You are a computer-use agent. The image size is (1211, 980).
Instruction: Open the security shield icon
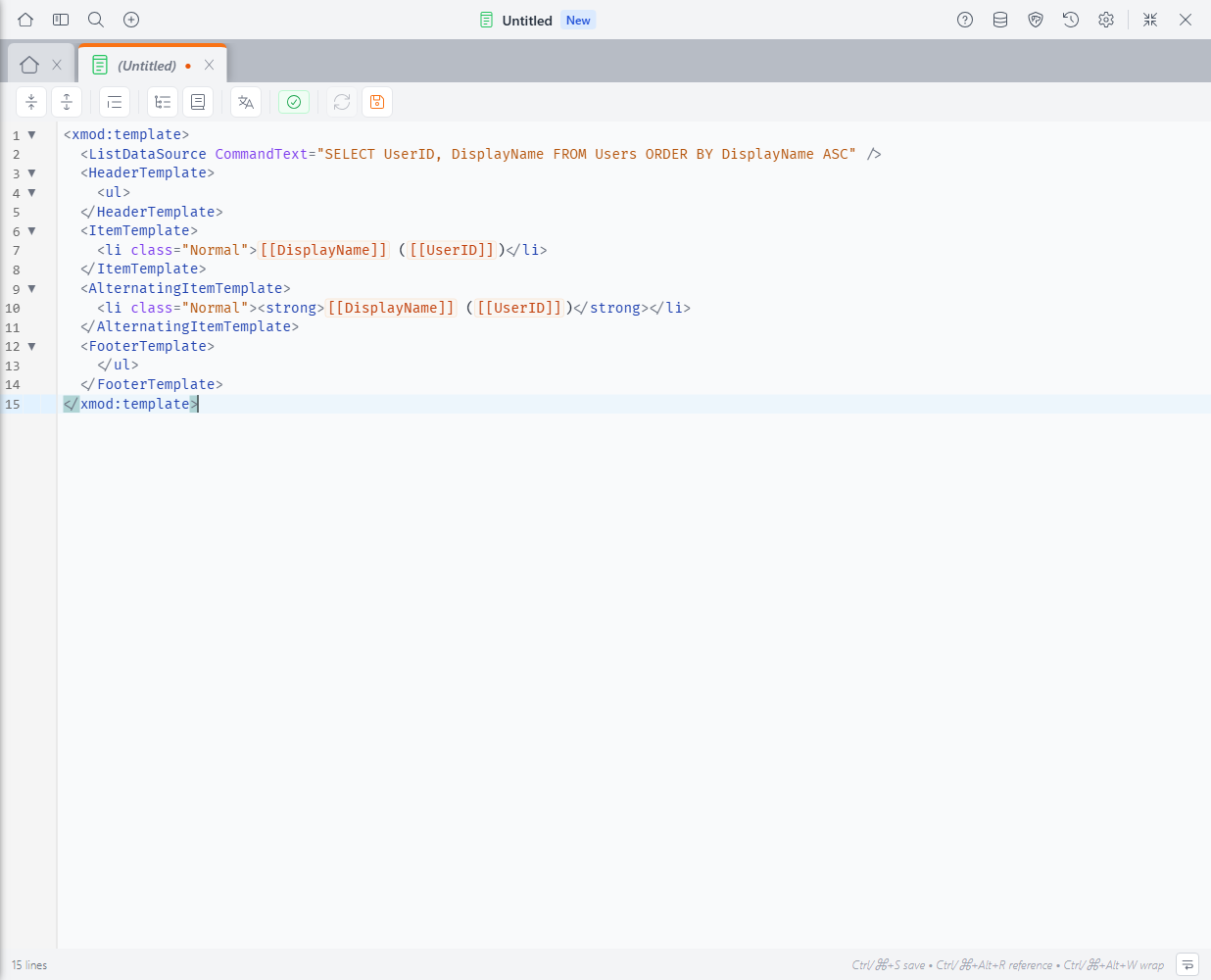tap(1036, 20)
